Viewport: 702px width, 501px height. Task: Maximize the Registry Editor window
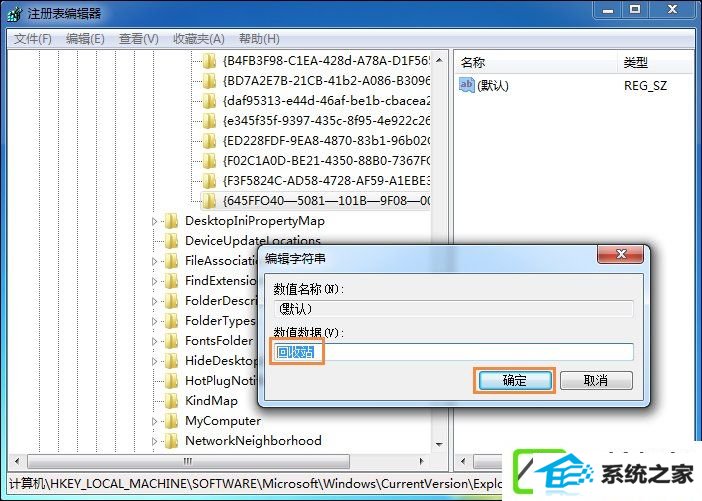point(635,9)
